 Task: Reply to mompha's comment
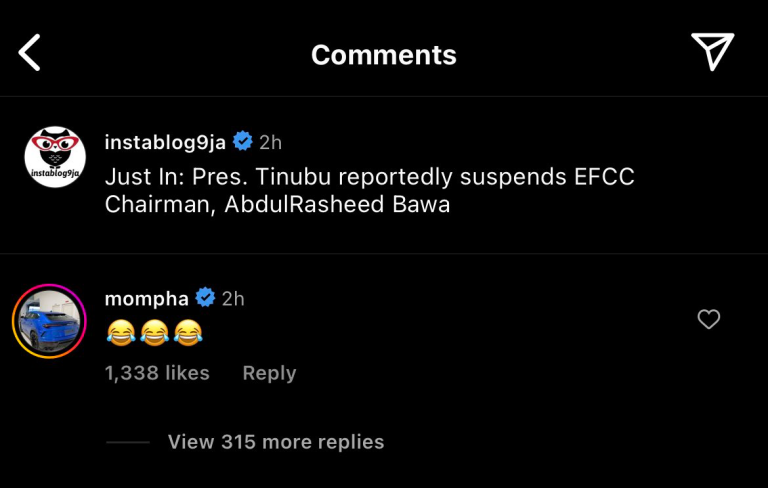tap(269, 373)
